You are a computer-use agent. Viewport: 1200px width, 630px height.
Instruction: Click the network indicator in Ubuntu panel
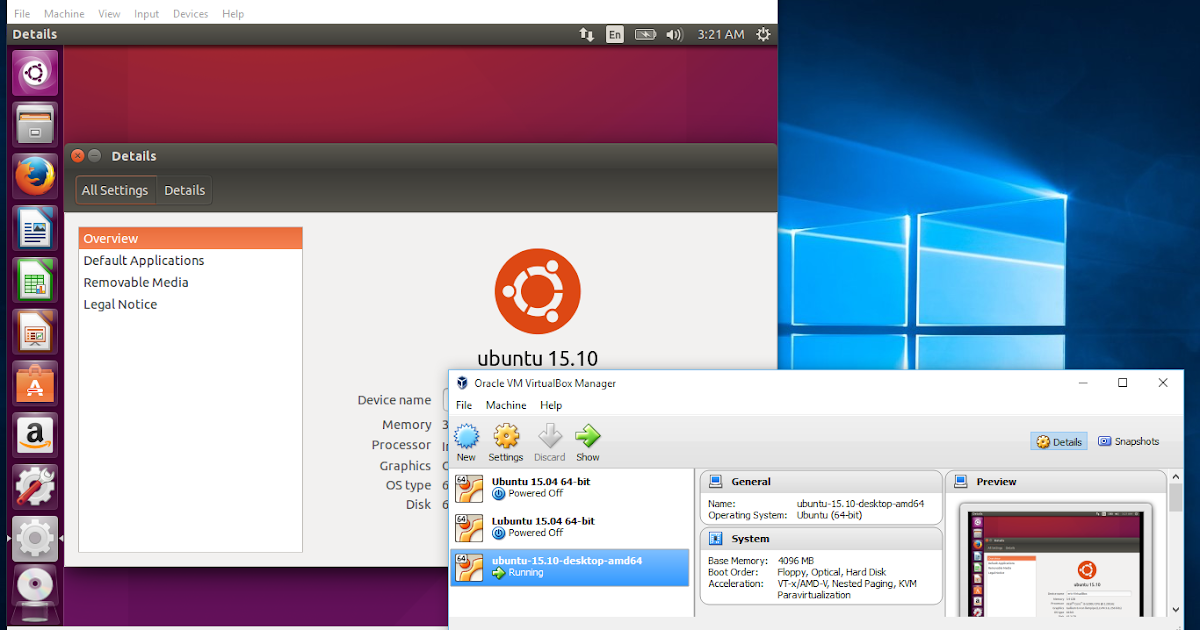[x=586, y=34]
